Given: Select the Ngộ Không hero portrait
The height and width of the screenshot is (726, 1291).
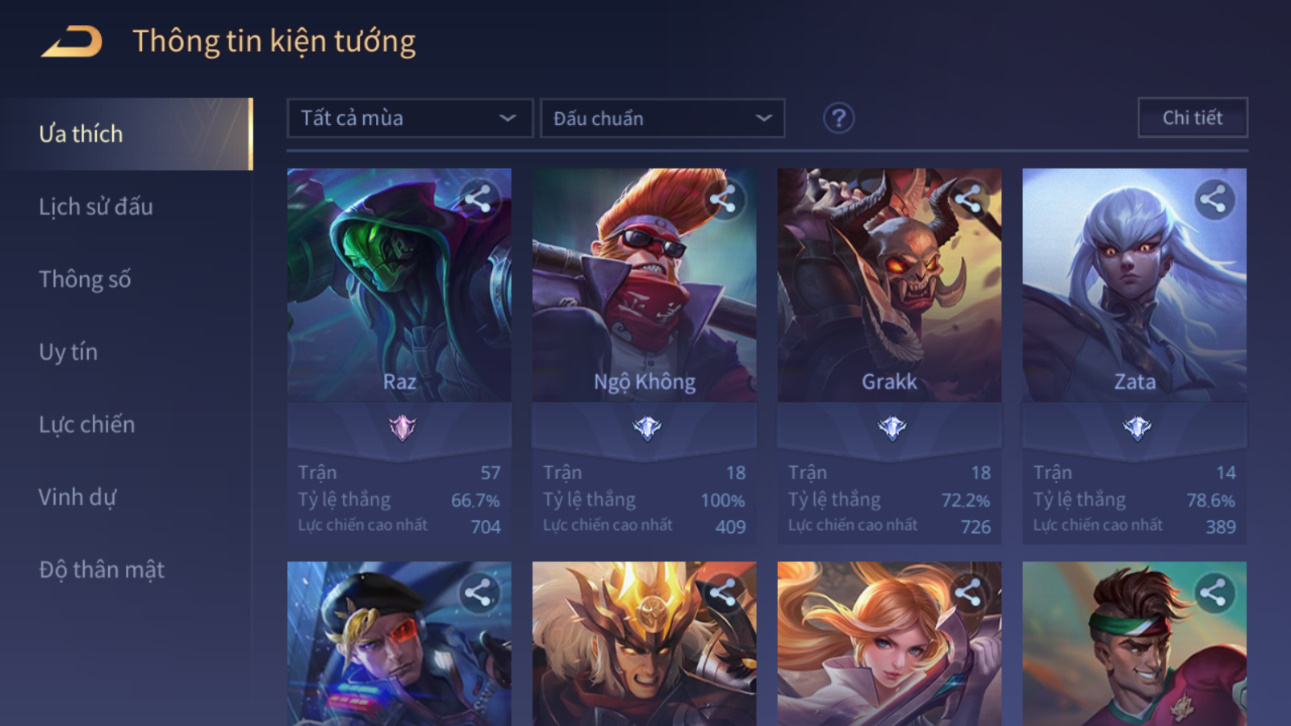Looking at the screenshot, I should click(x=644, y=285).
